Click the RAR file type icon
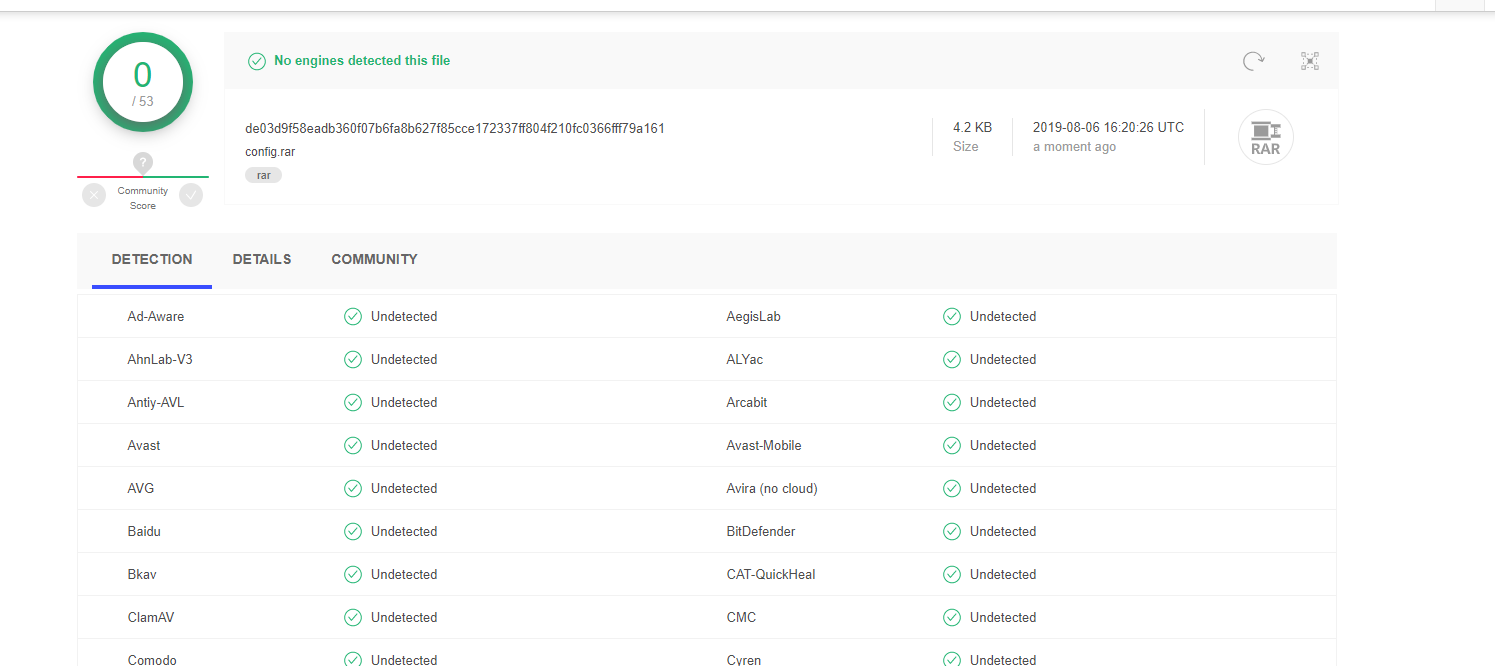Screen dimensions: 1495x666 pos(1266,137)
